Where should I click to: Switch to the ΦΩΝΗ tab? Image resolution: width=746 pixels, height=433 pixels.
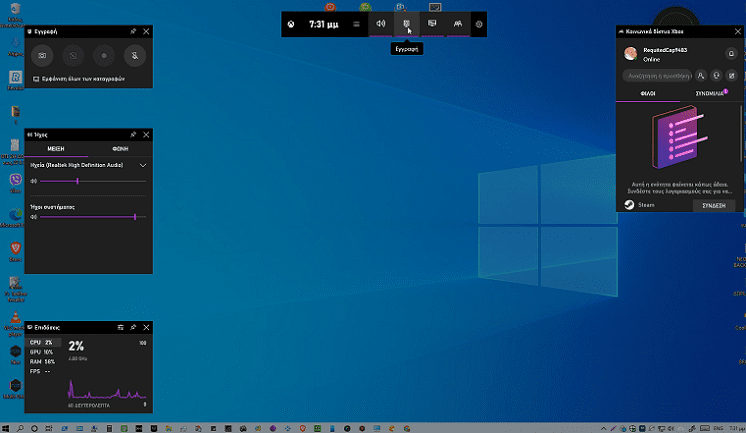coord(120,149)
